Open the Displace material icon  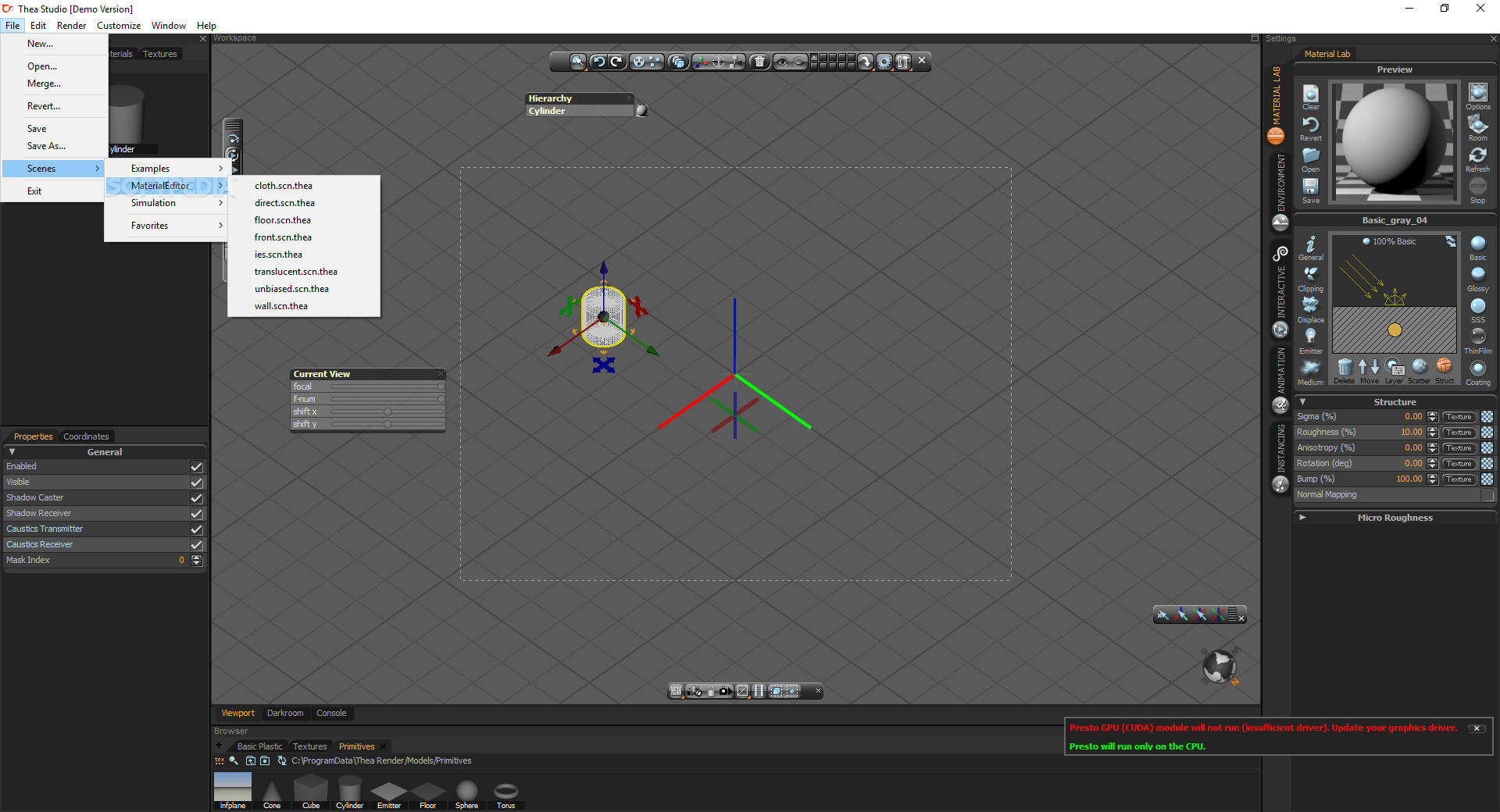coord(1311,310)
